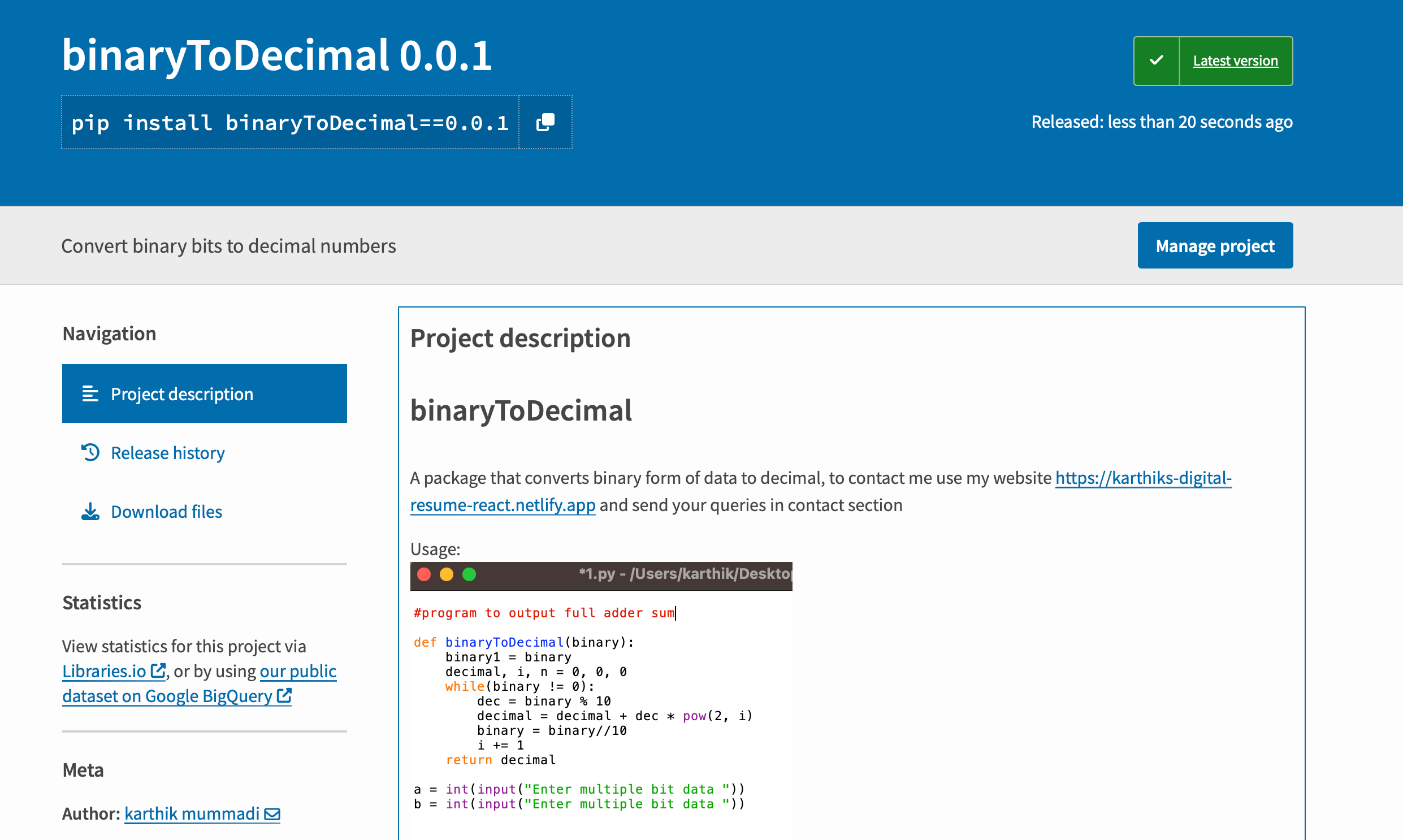Image resolution: width=1403 pixels, height=840 pixels.
Task: Click the Meta sidebar heading
Action: point(83,770)
